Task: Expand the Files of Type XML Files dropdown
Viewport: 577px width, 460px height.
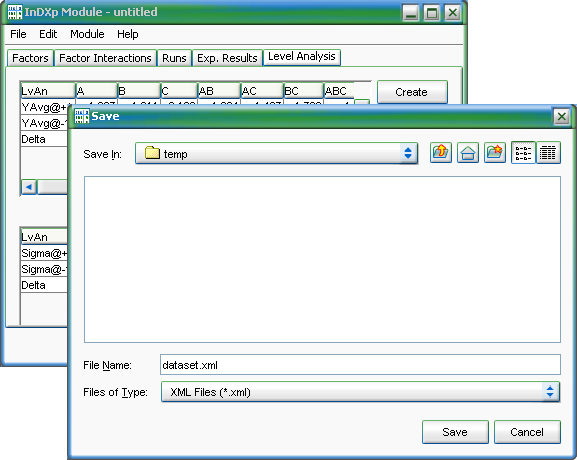Action: coord(360,392)
